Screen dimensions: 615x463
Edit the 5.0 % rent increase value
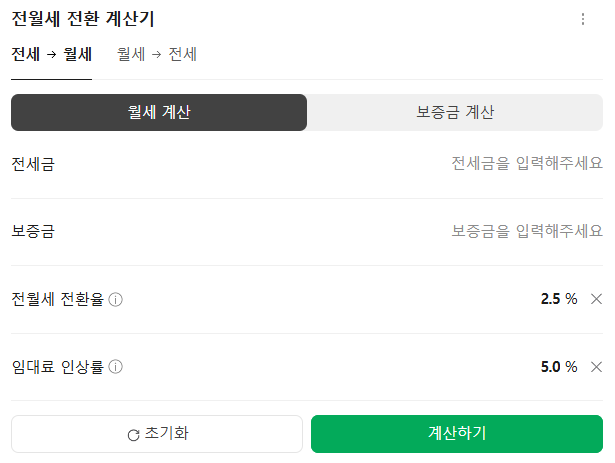(550, 367)
